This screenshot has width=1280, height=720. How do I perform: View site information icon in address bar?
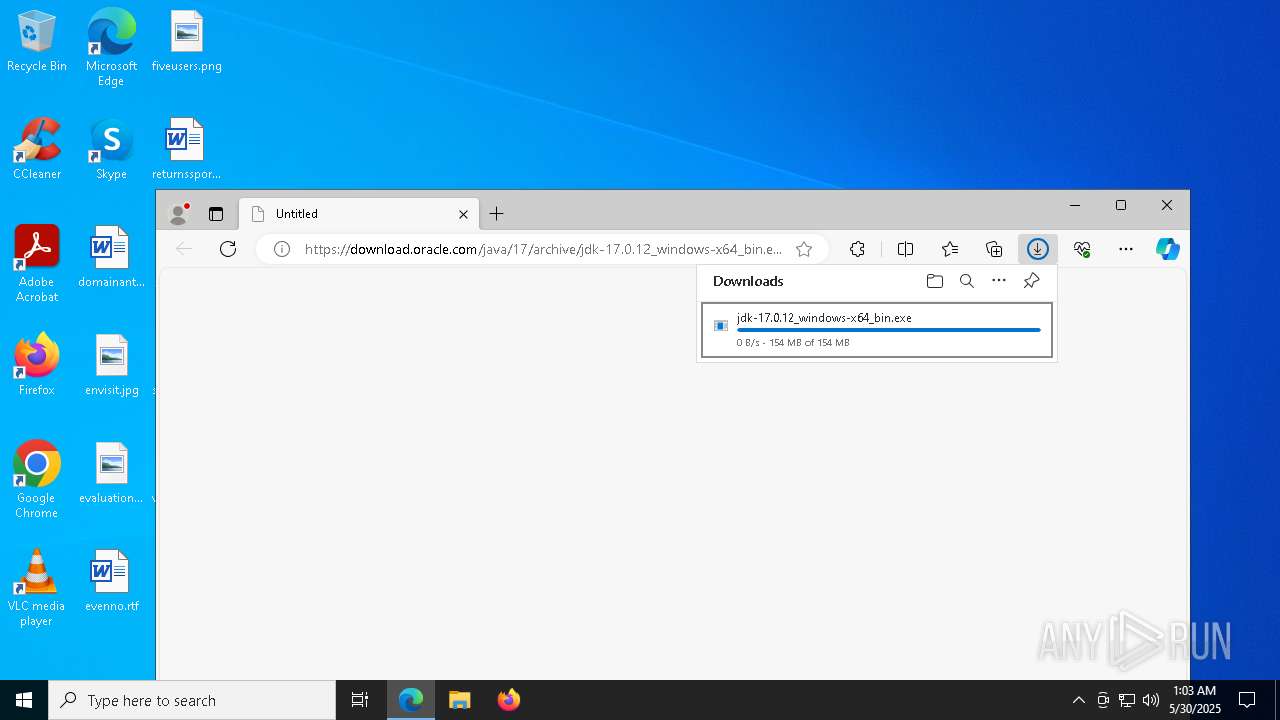click(282, 249)
